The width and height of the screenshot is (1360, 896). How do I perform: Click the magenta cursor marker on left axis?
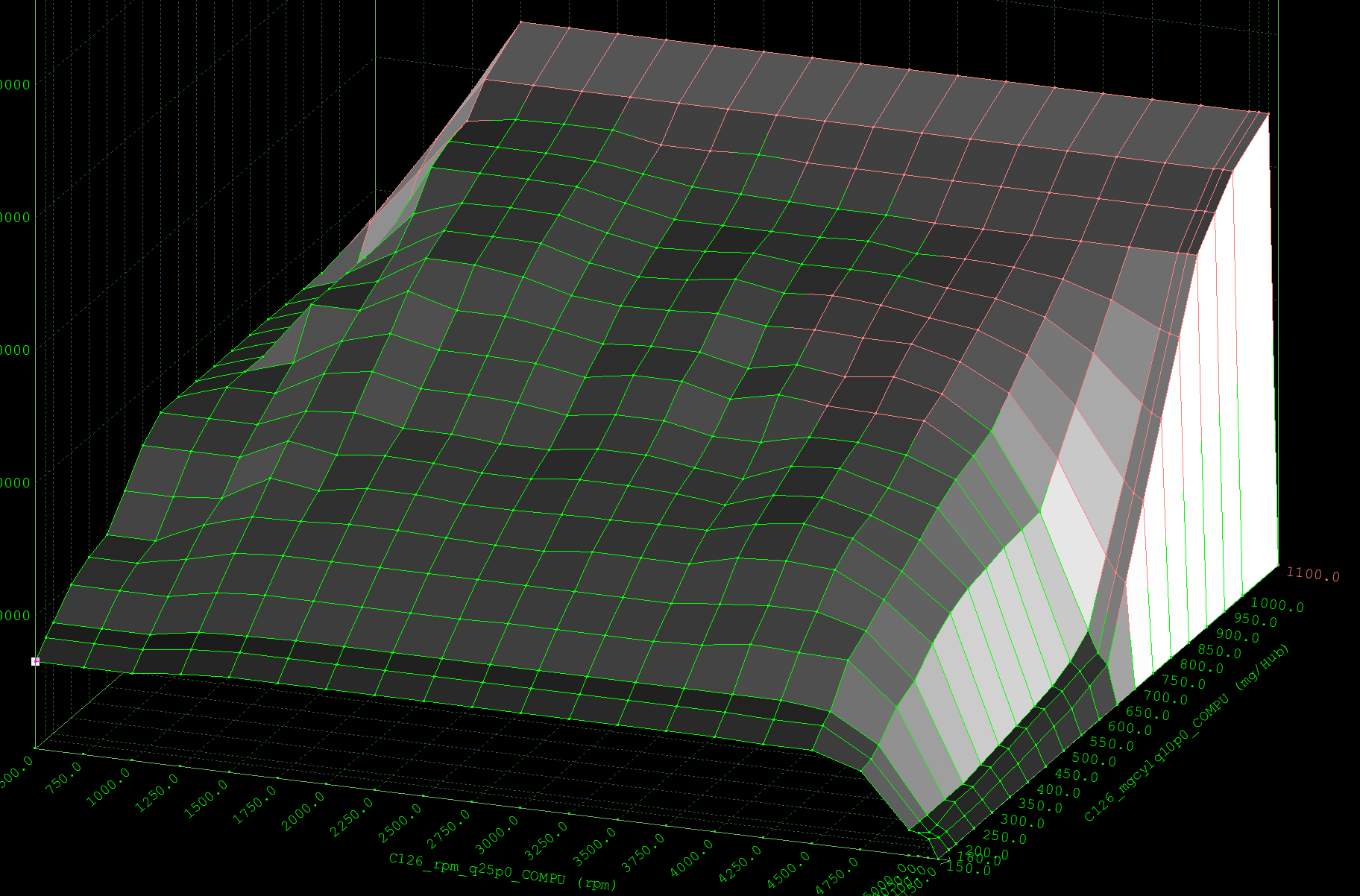point(35,661)
